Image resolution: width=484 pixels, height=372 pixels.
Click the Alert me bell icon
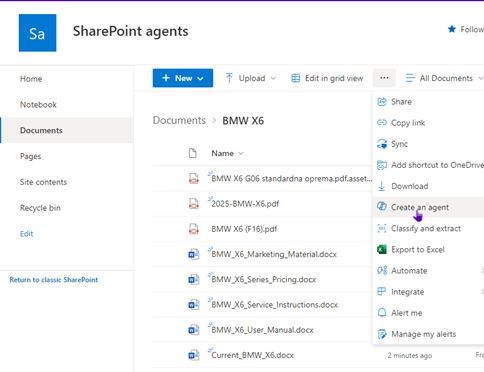tap(382, 313)
